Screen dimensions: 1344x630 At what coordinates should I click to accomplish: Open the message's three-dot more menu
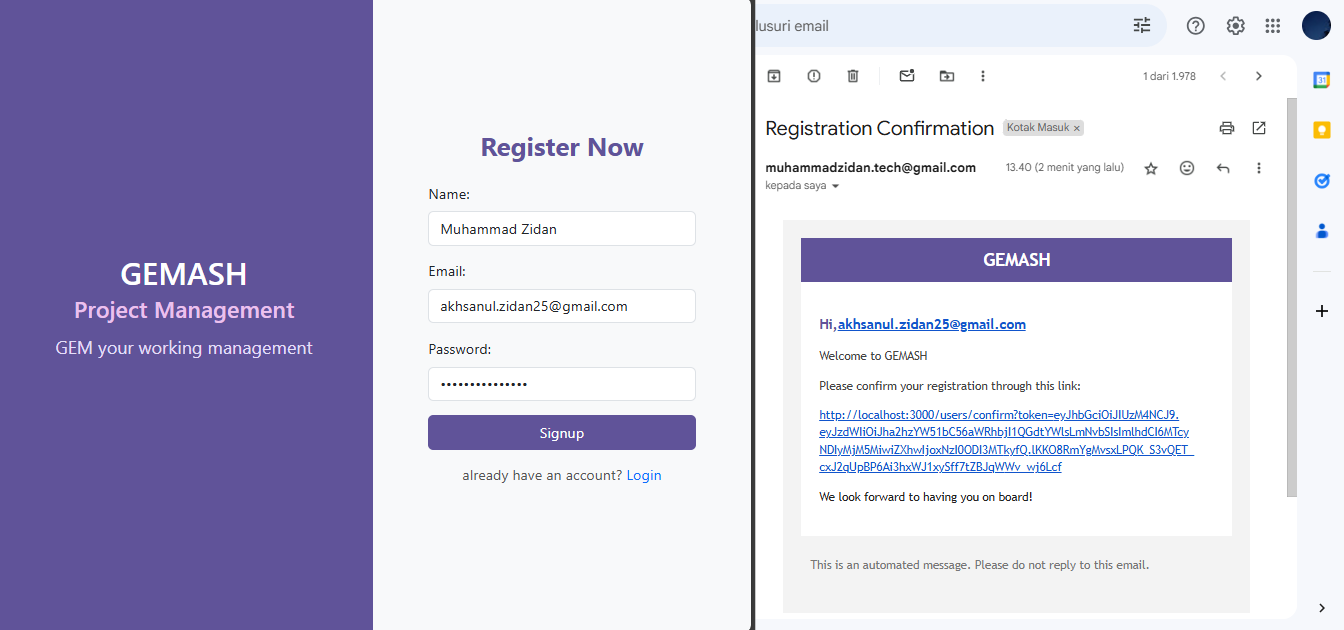[x=1259, y=168]
